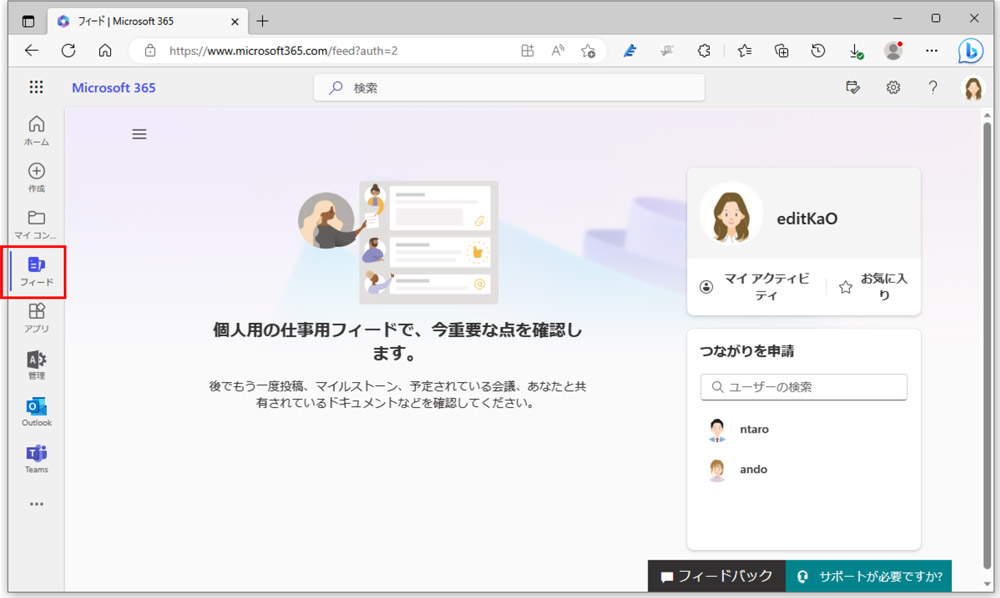This screenshot has height=598, width=1000.
Task: Click the page vertical scrollbar
Action: [x=987, y=344]
